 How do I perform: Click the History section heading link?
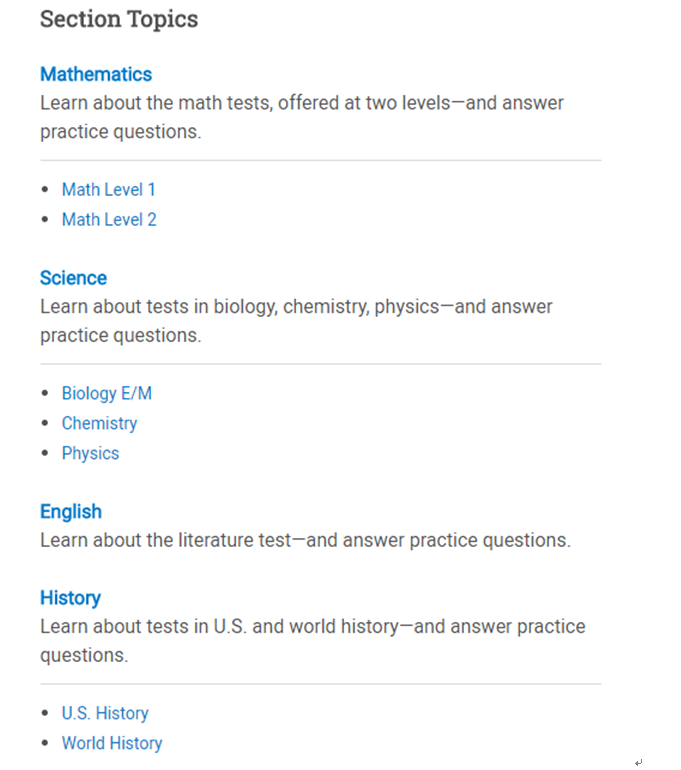click(x=70, y=598)
